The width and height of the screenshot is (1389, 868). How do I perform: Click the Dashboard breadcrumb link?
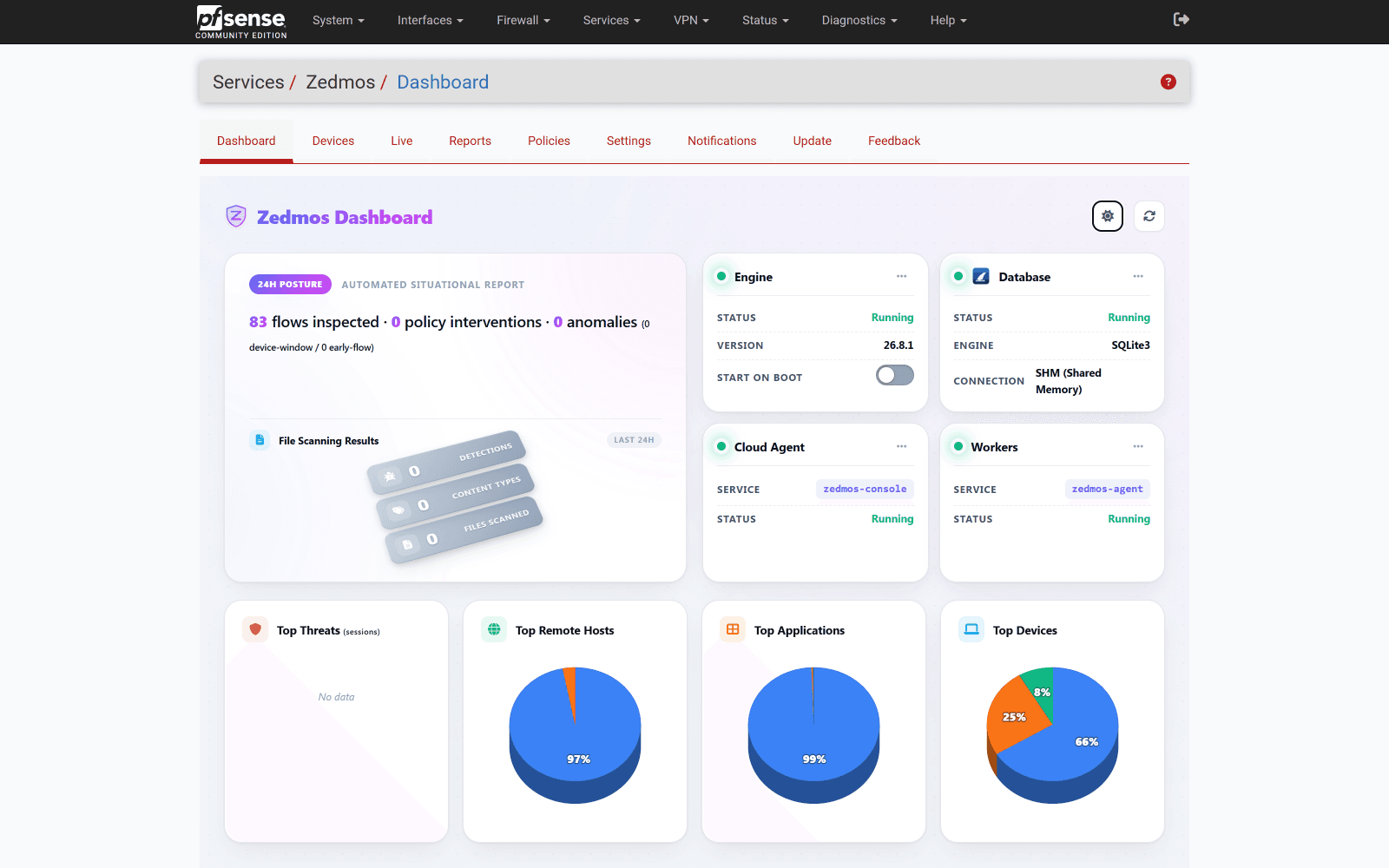[x=443, y=82]
